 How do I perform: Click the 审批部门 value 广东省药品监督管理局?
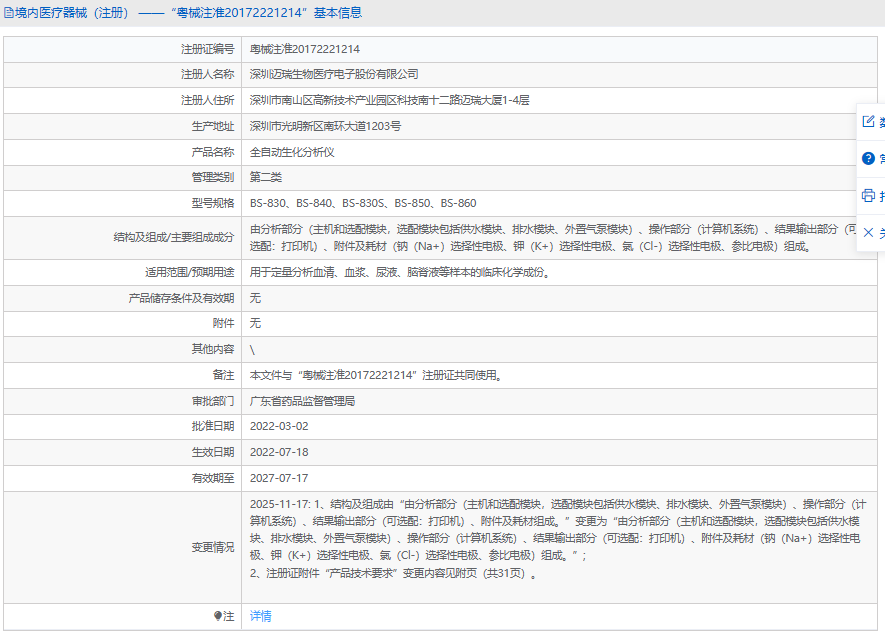point(302,401)
